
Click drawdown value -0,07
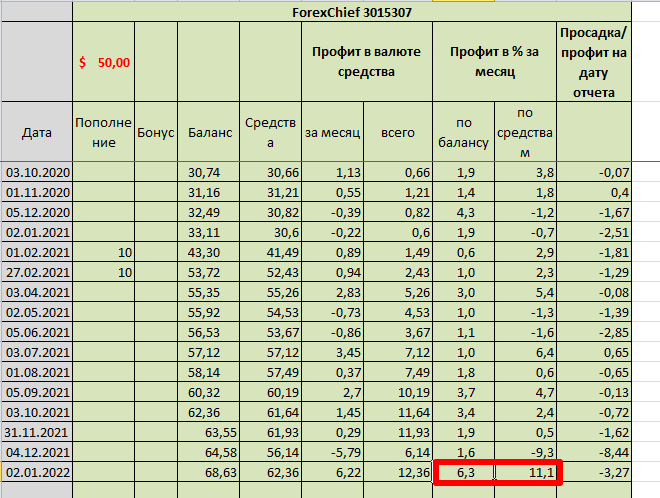593,172
